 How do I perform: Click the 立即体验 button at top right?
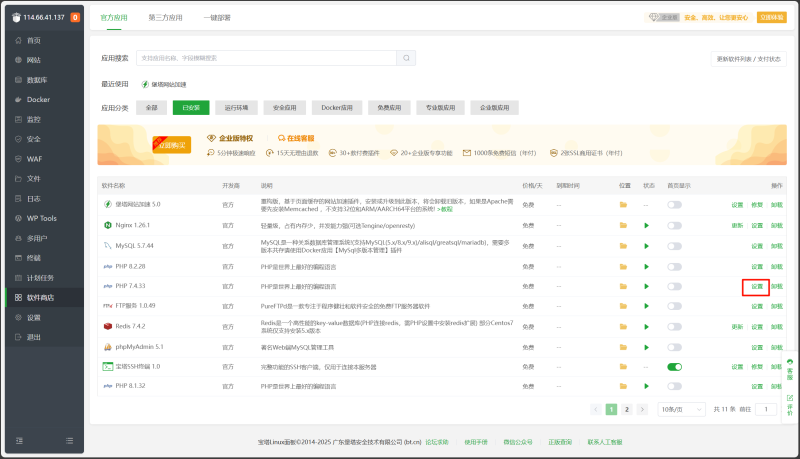click(771, 17)
